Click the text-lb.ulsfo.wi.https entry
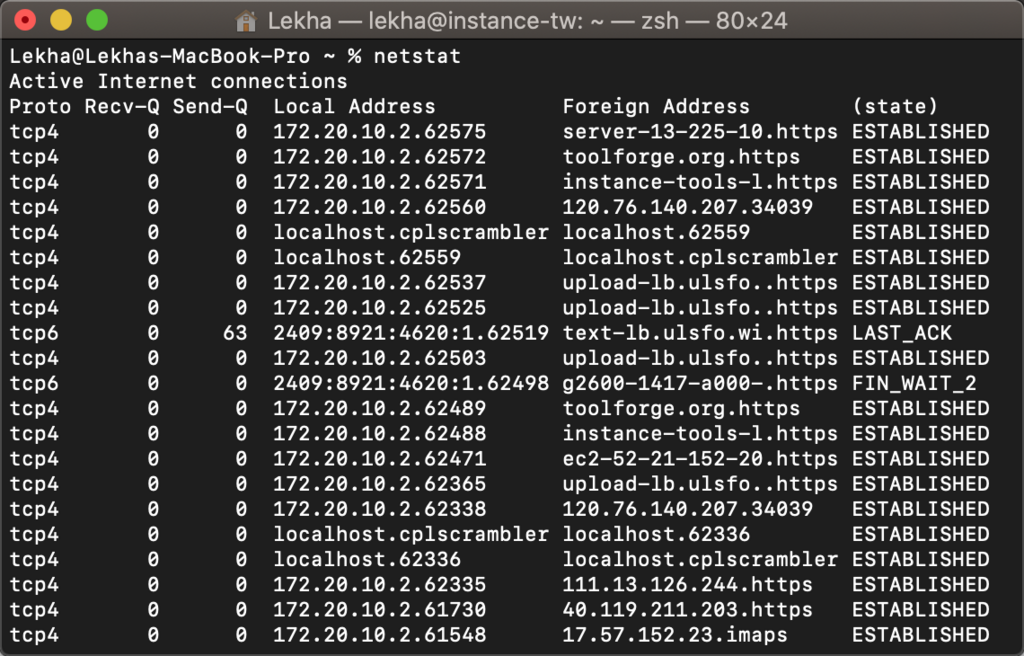This screenshot has width=1024, height=656. coord(700,333)
